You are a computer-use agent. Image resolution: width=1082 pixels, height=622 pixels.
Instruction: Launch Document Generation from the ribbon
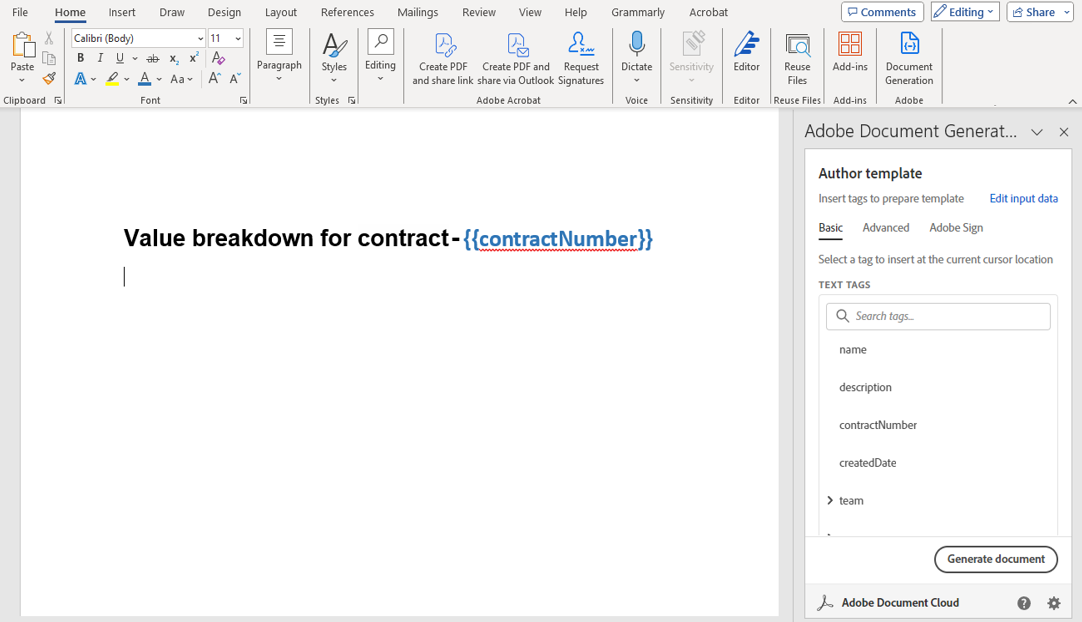click(x=908, y=58)
